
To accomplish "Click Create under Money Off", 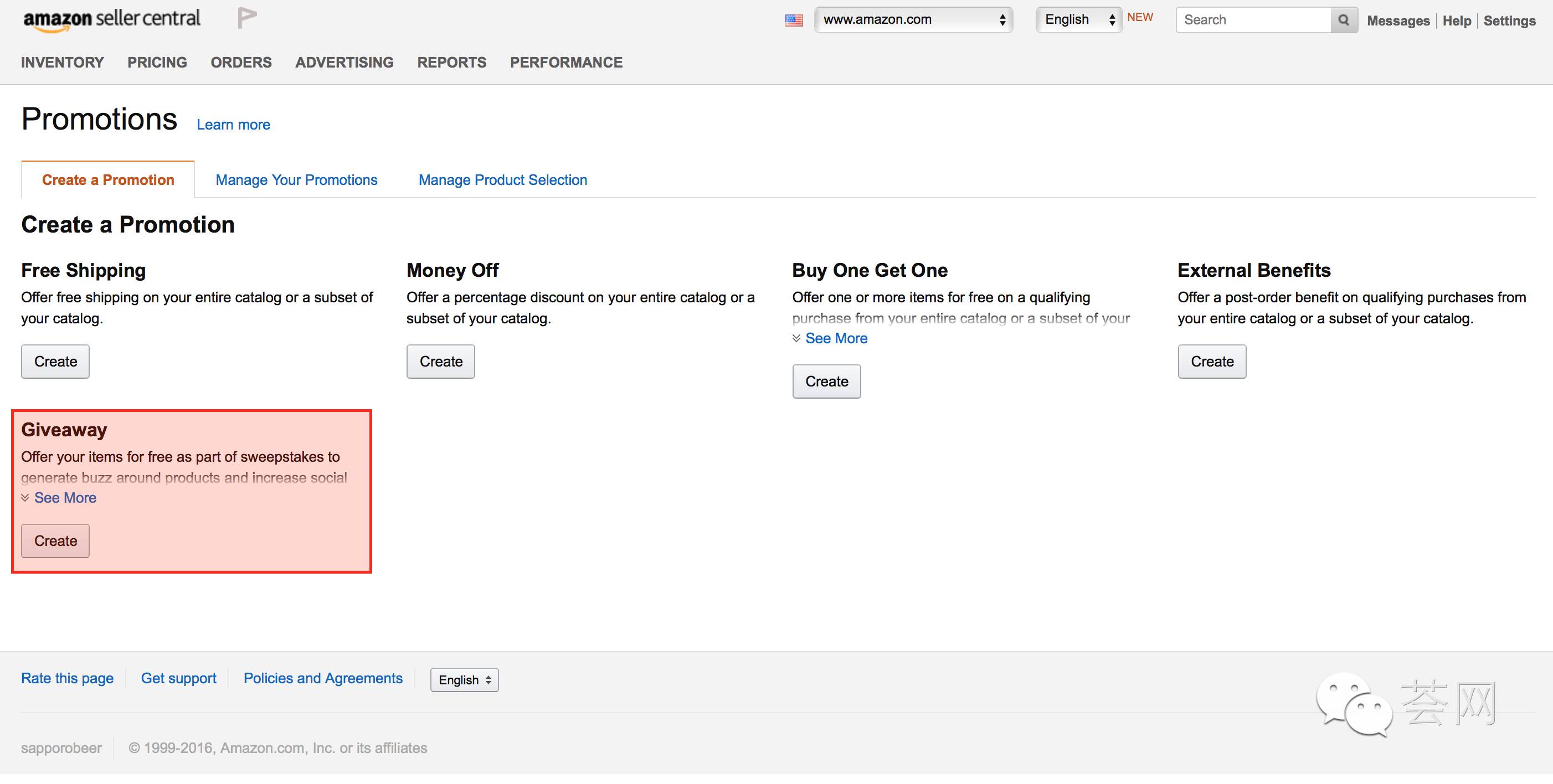I will click(x=441, y=362).
